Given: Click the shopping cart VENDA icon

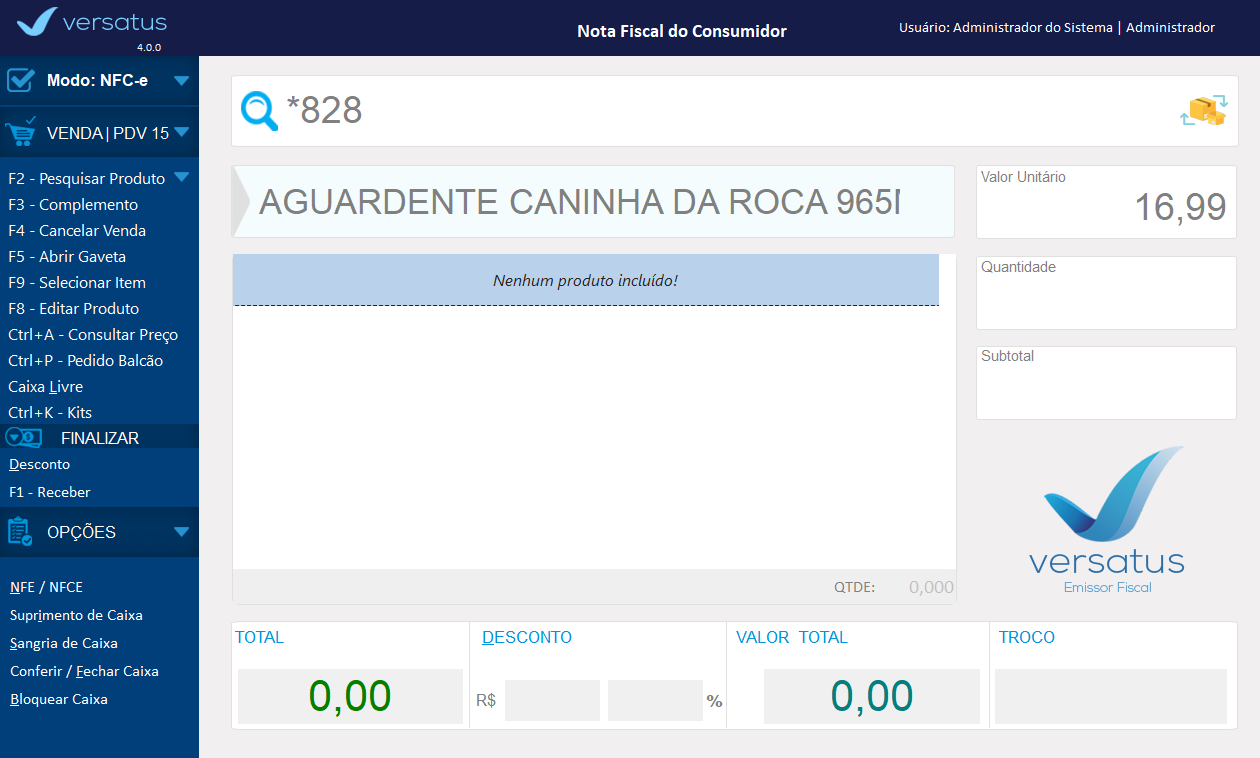Looking at the screenshot, I should coord(21,132).
